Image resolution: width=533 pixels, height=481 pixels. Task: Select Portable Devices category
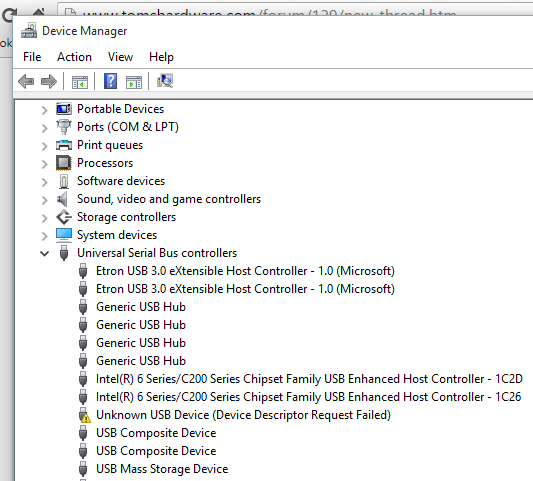coord(120,109)
